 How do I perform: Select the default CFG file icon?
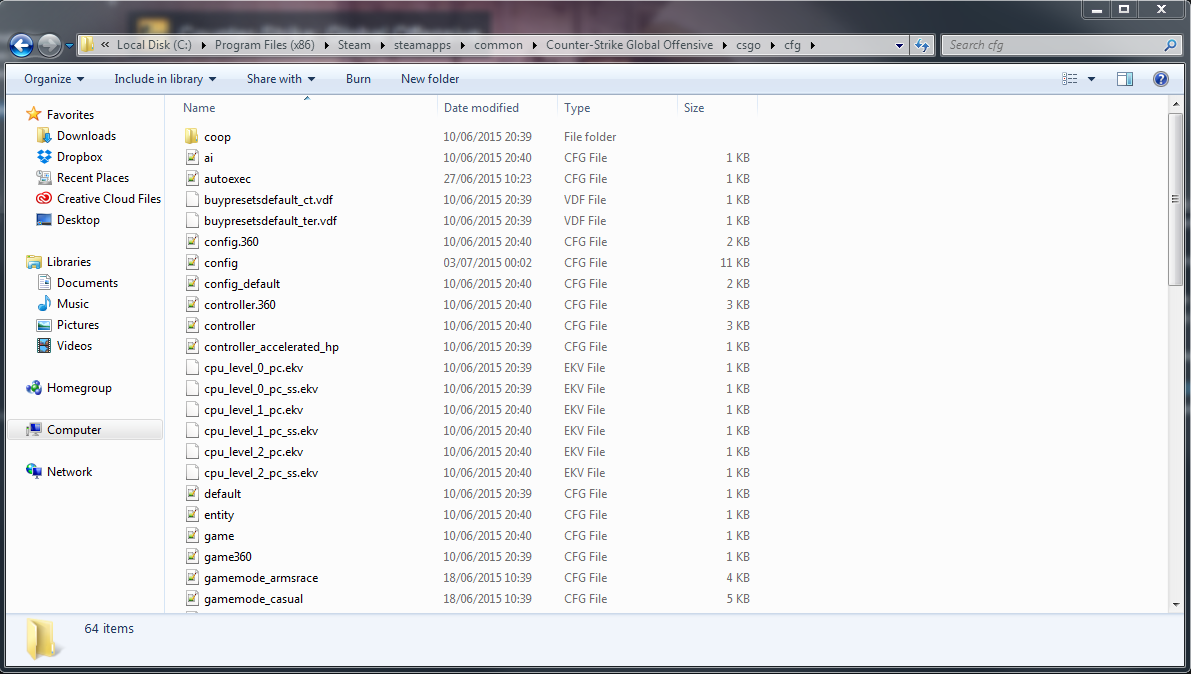coord(192,494)
